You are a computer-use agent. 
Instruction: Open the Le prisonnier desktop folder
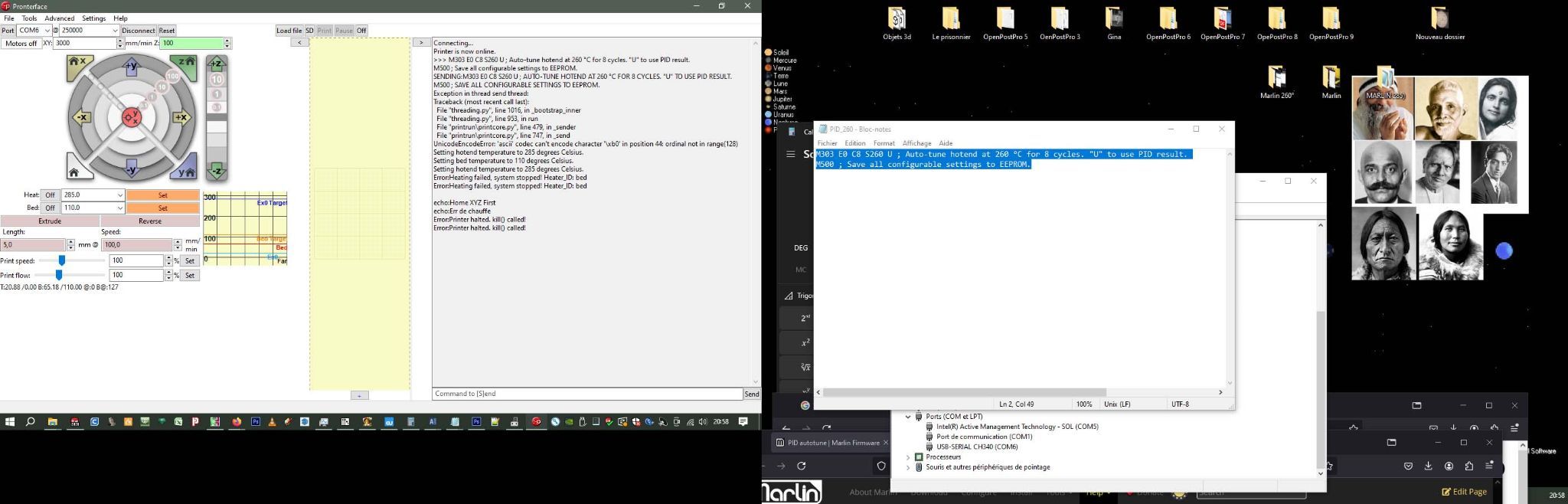[x=951, y=23]
